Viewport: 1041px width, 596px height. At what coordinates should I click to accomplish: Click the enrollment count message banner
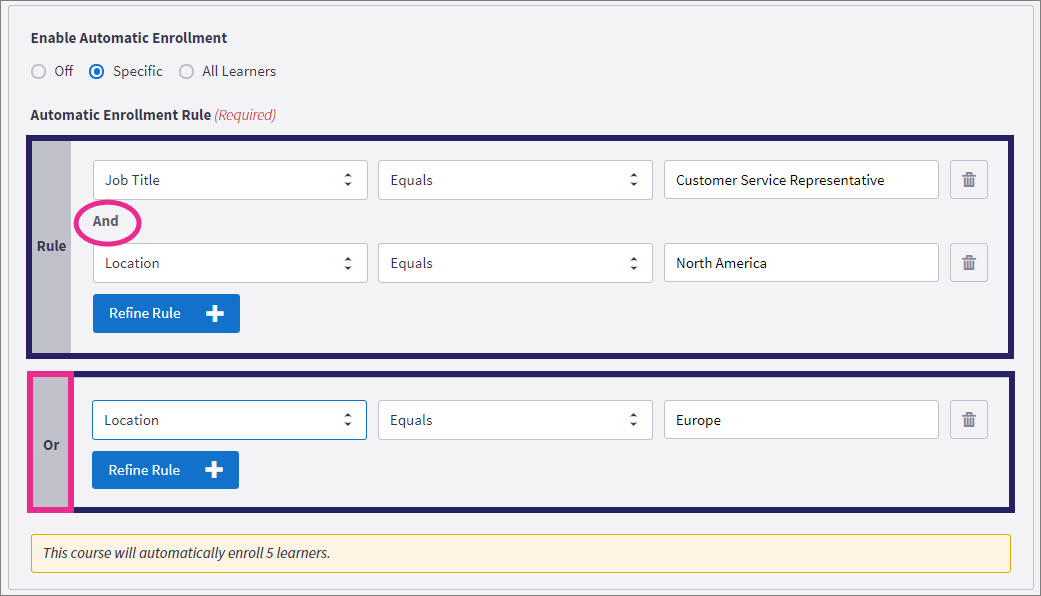pyautogui.click(x=520, y=553)
